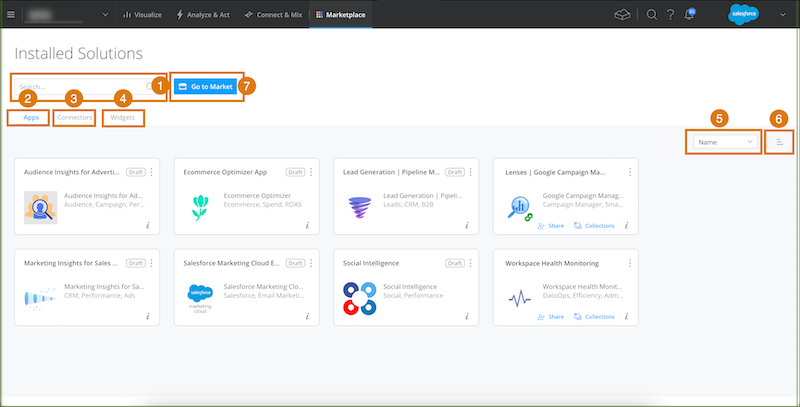Viewport: 800px width, 407px height.
Task: Click Collections on Lenses Google Campaign card
Action: click(x=594, y=225)
